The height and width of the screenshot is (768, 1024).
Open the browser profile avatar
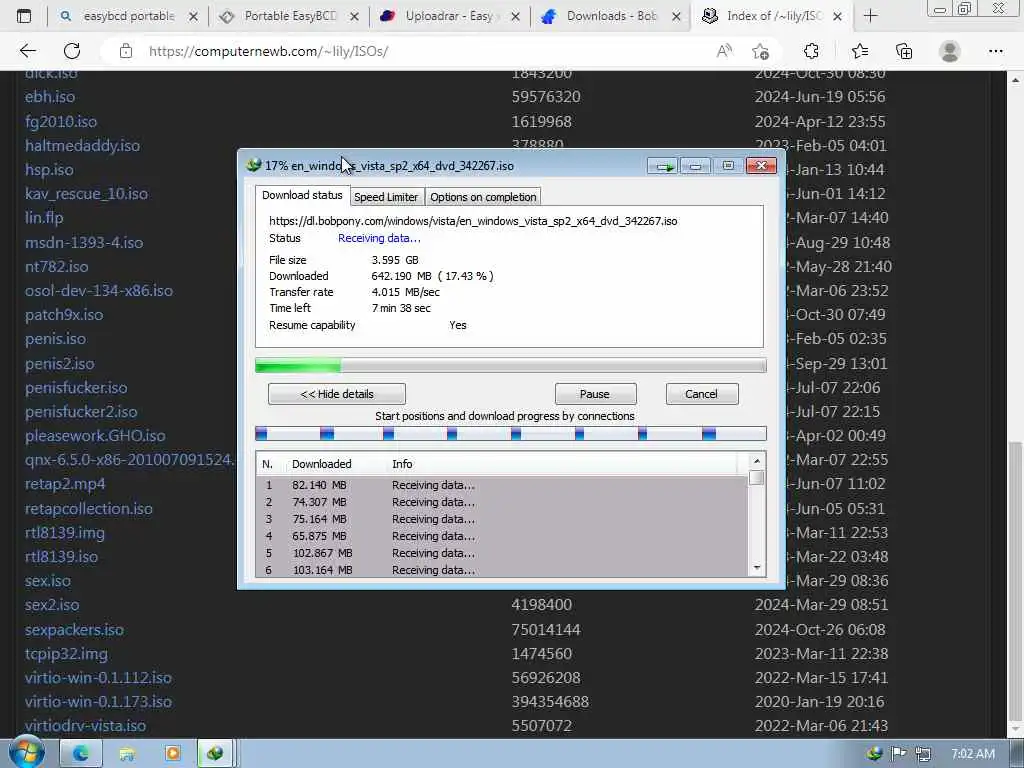pyautogui.click(x=950, y=51)
